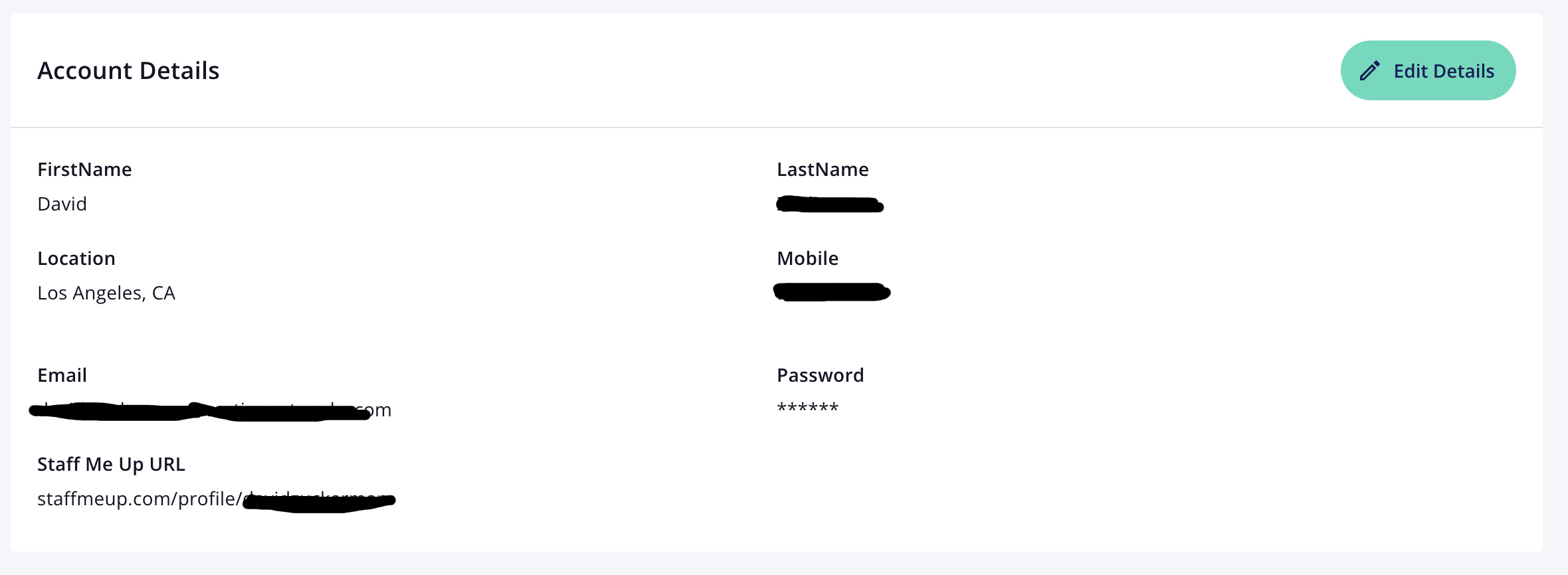This screenshot has height=575, width=1568.
Task: Click the Location label
Action: pyautogui.click(x=76, y=258)
